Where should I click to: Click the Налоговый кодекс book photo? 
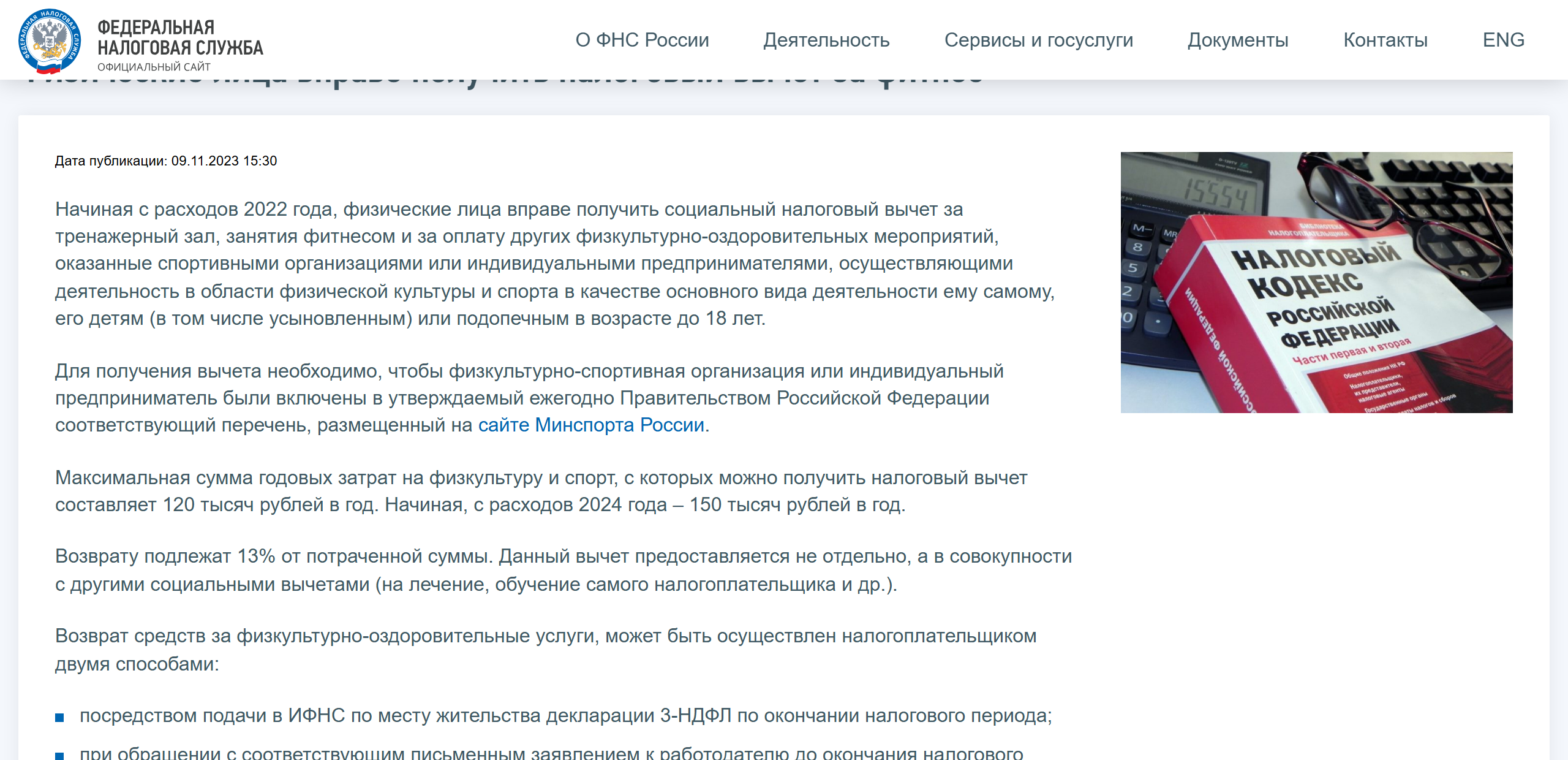tap(1316, 282)
